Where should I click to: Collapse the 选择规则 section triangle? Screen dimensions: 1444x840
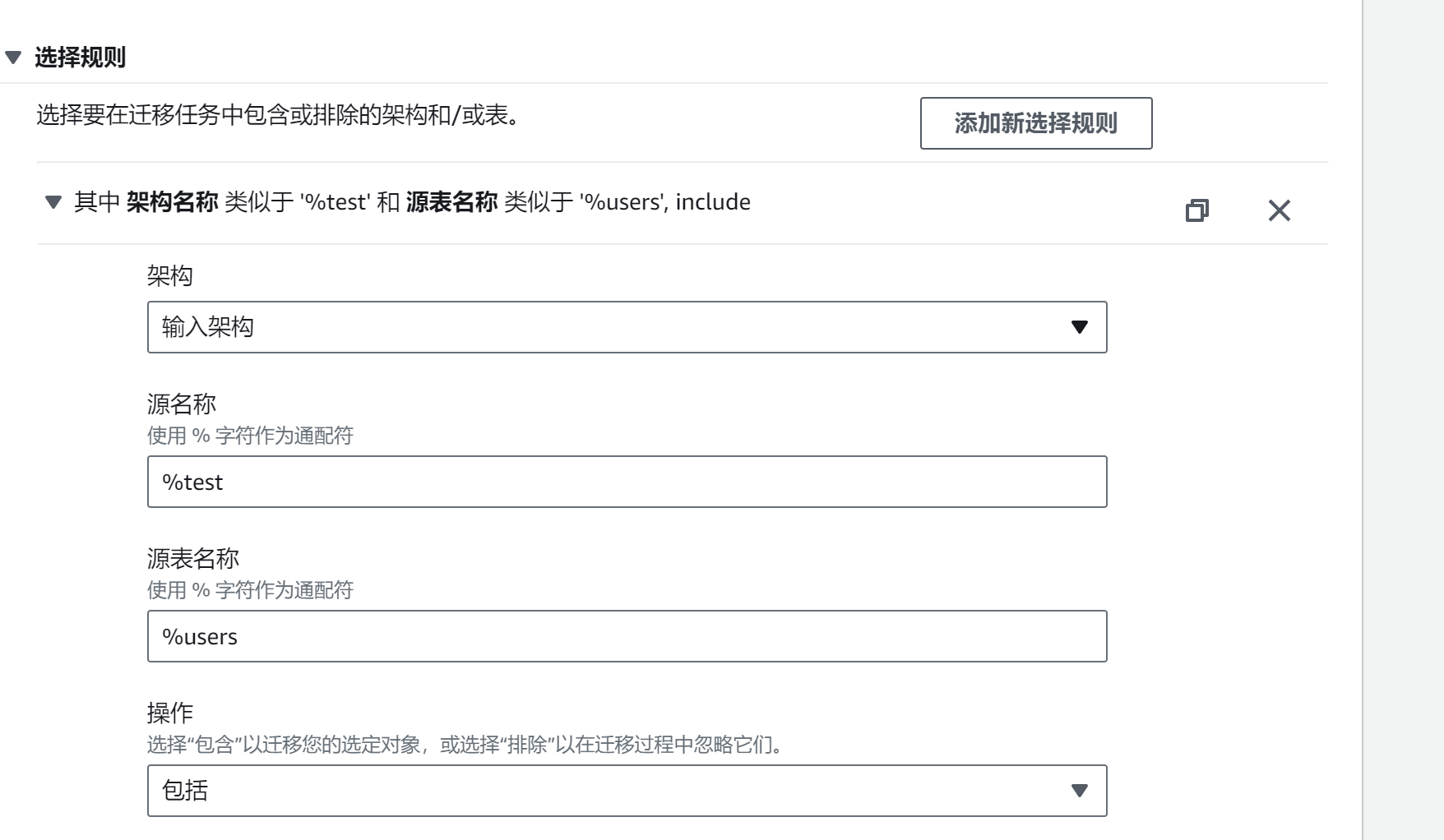point(13,58)
